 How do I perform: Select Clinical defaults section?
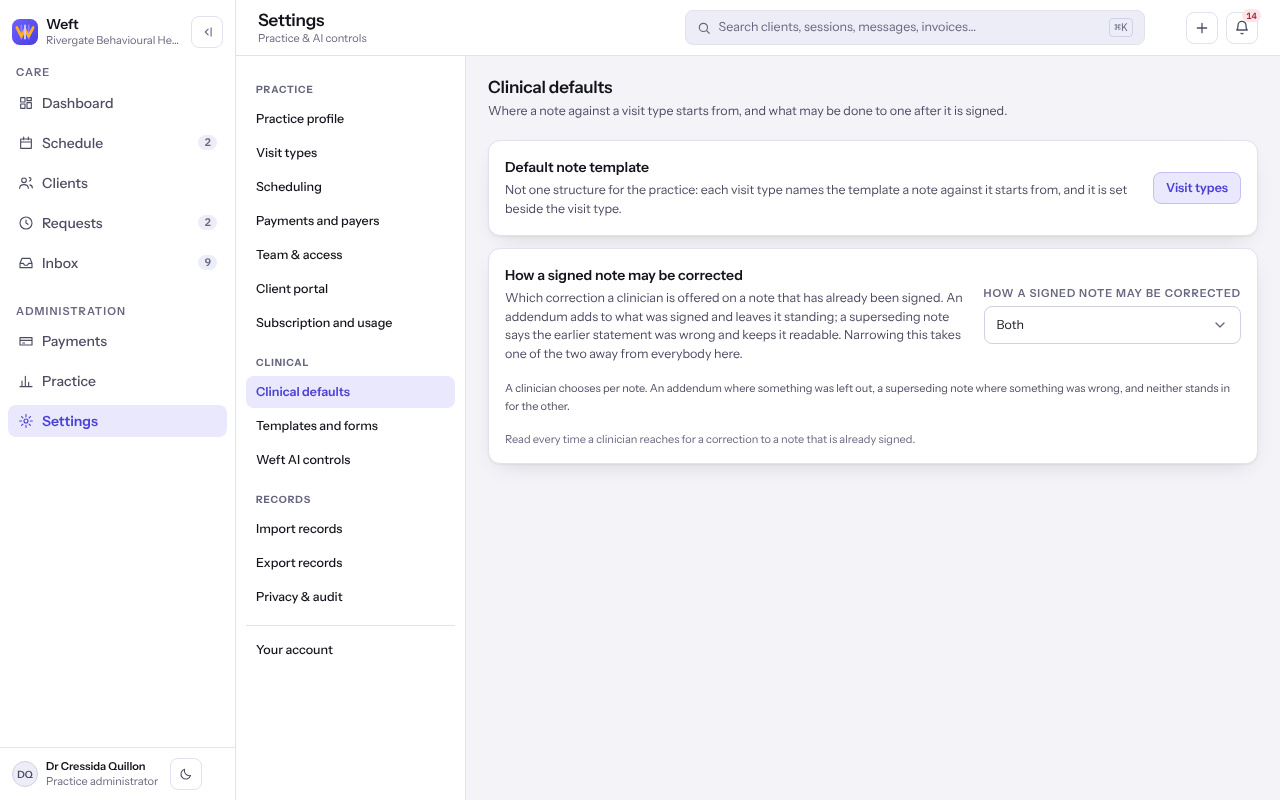pos(350,392)
